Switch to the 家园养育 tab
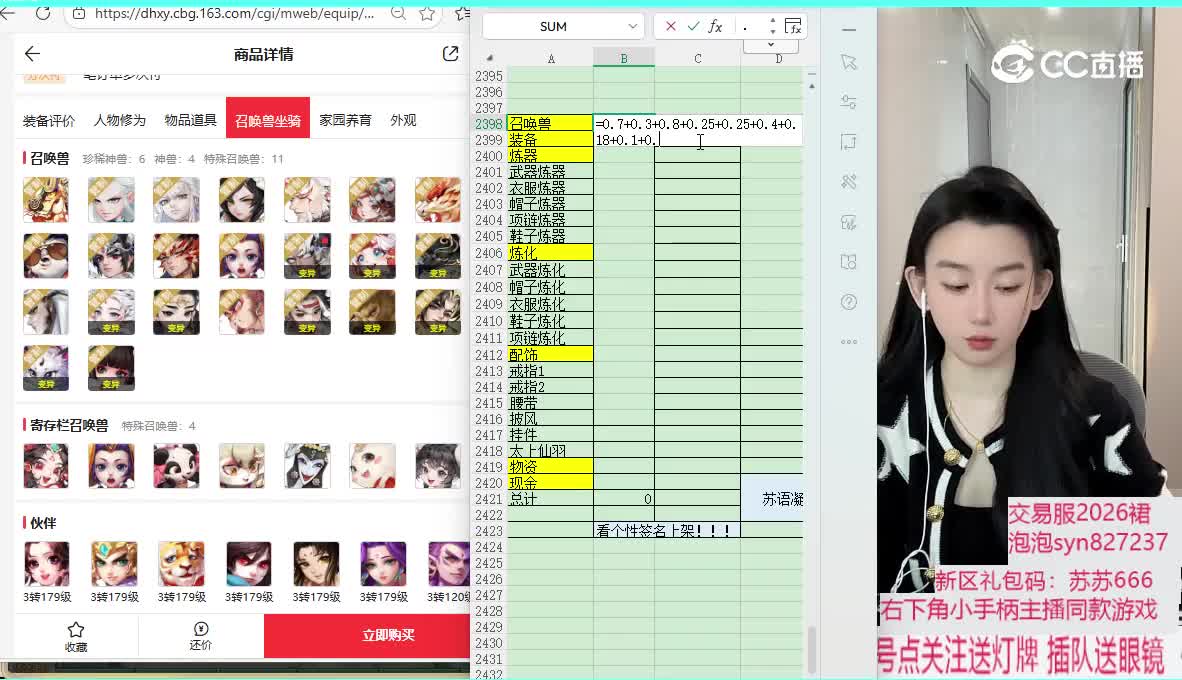This screenshot has width=1182, height=680. [x=345, y=120]
